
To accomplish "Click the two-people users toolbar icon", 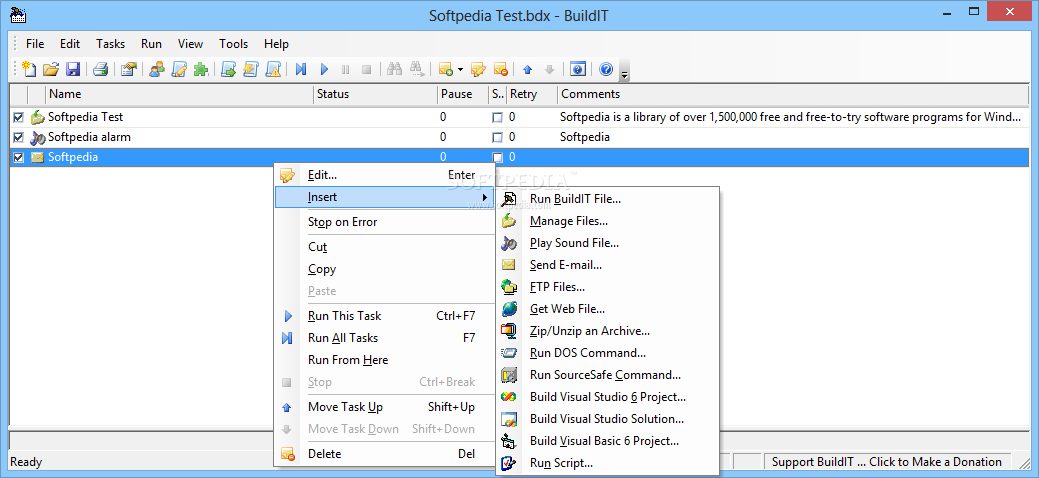I will (157, 68).
